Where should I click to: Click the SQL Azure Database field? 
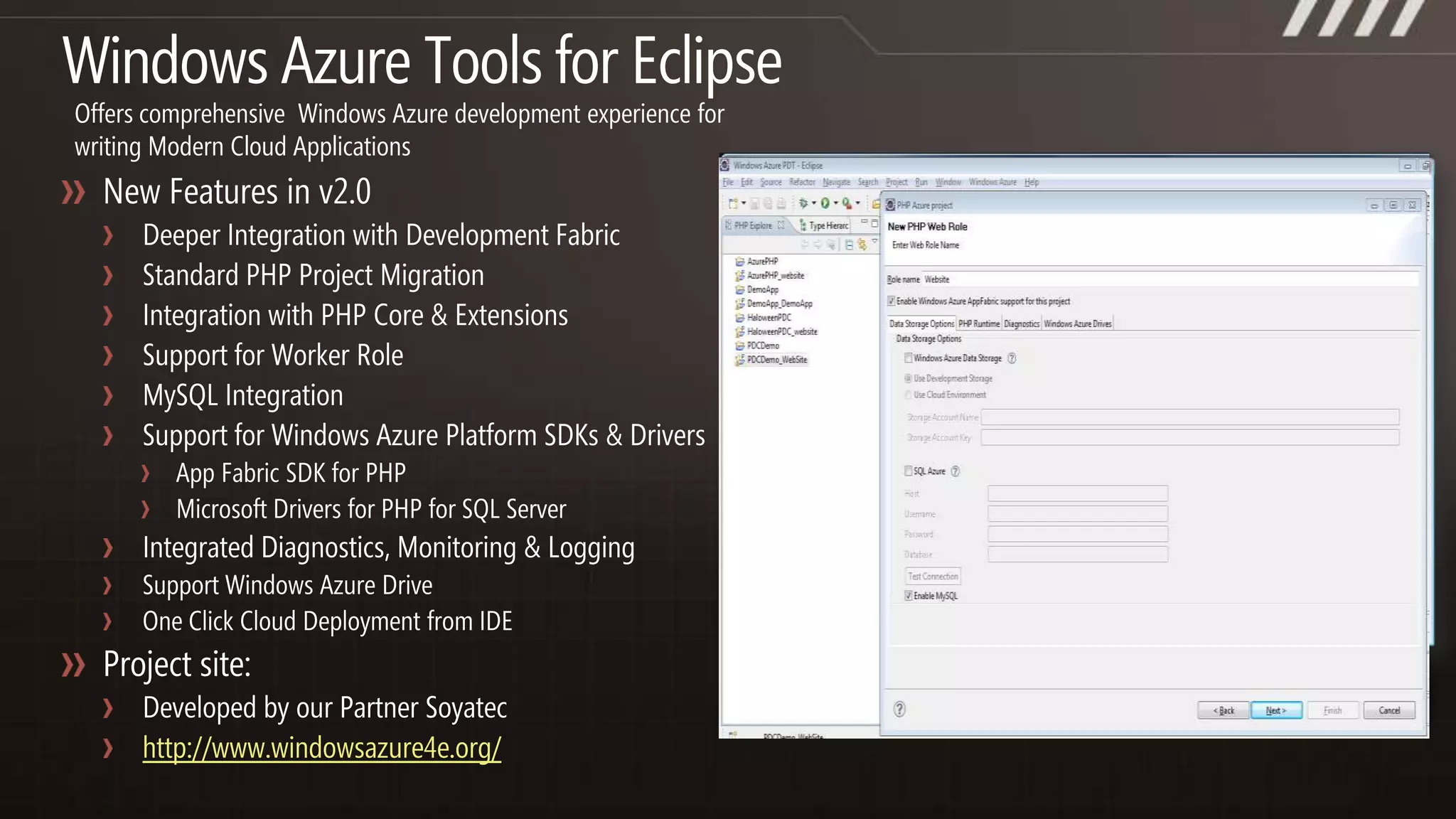coord(1078,554)
